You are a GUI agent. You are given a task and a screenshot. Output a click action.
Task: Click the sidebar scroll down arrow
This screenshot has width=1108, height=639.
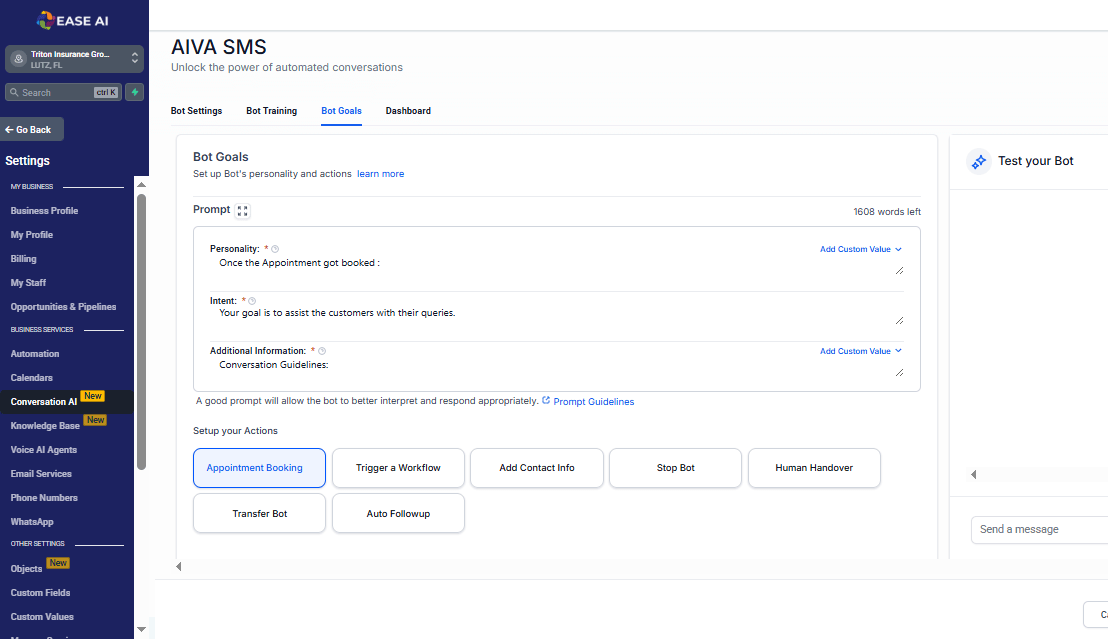click(x=141, y=629)
